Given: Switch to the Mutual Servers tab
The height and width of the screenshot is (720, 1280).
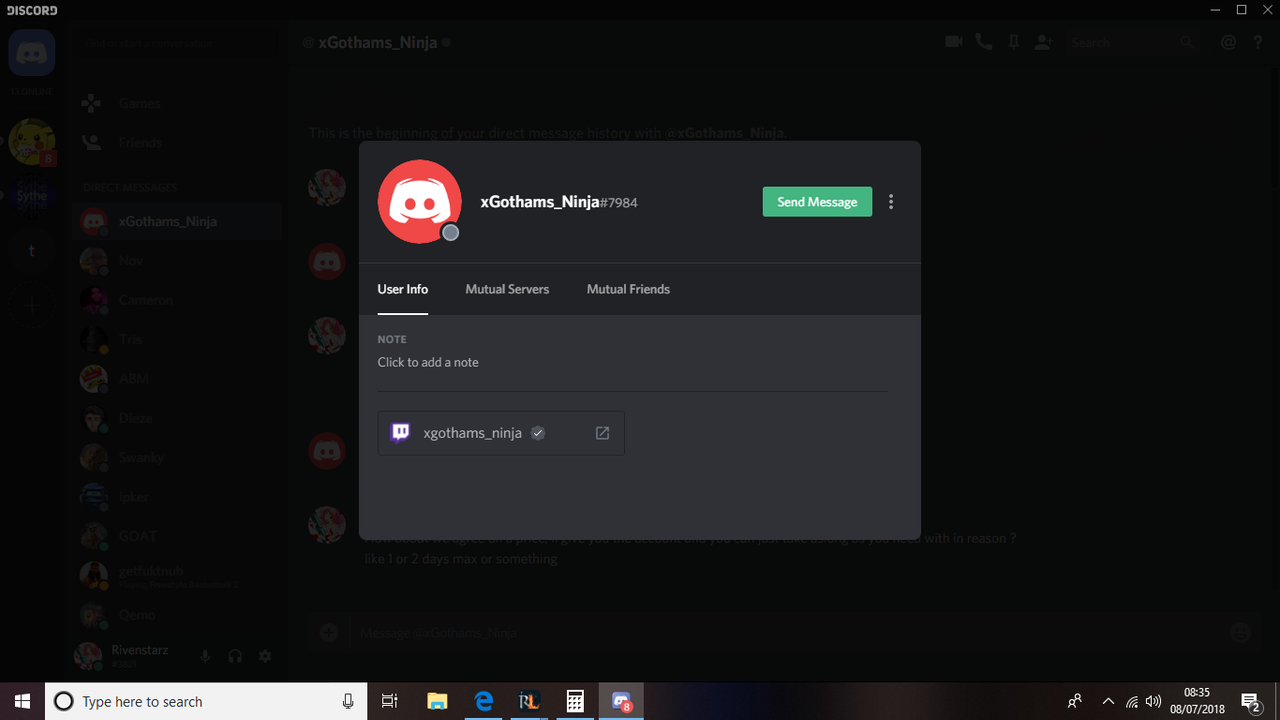Looking at the screenshot, I should 507,289.
